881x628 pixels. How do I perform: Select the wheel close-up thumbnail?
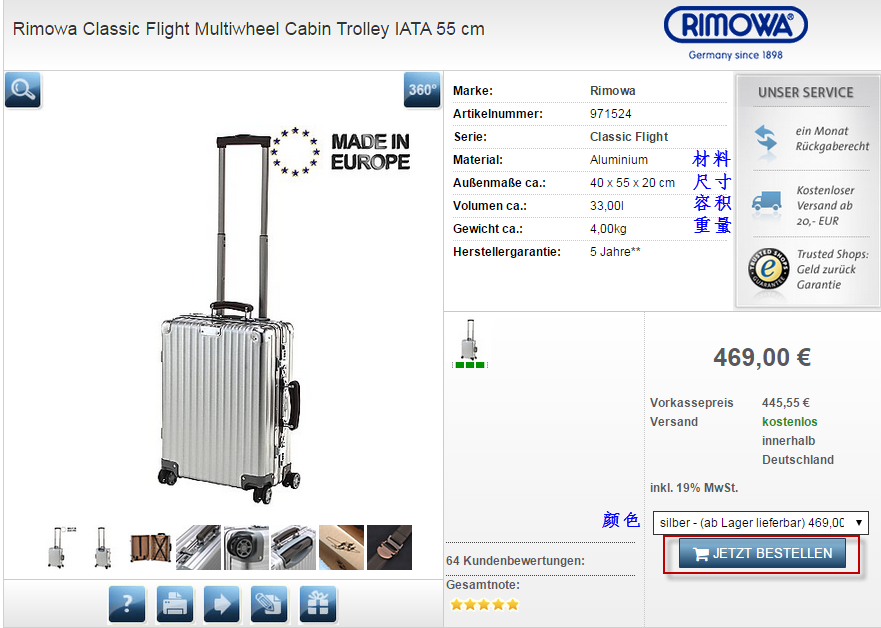[246, 547]
